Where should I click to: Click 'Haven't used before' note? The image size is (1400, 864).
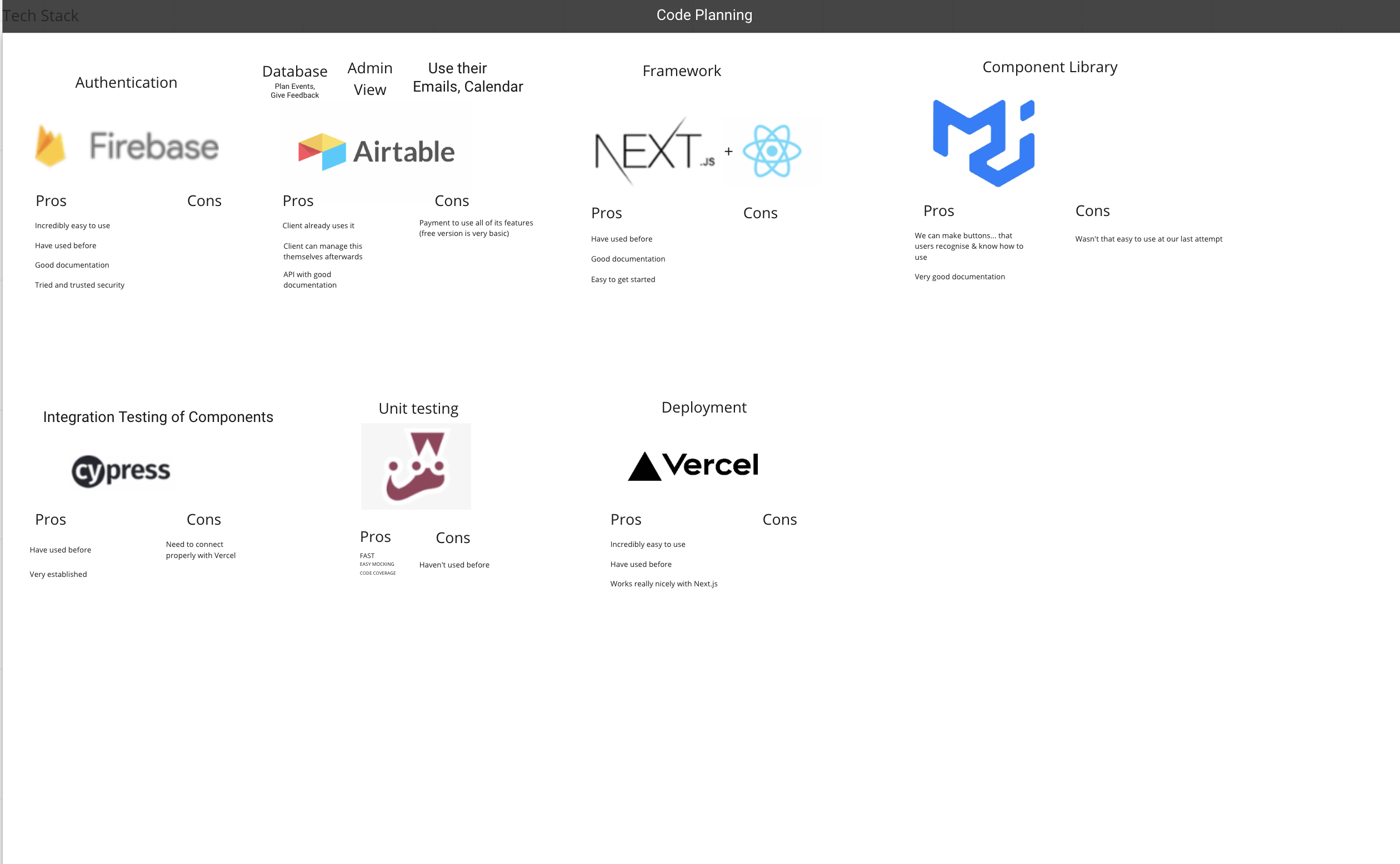(x=454, y=565)
